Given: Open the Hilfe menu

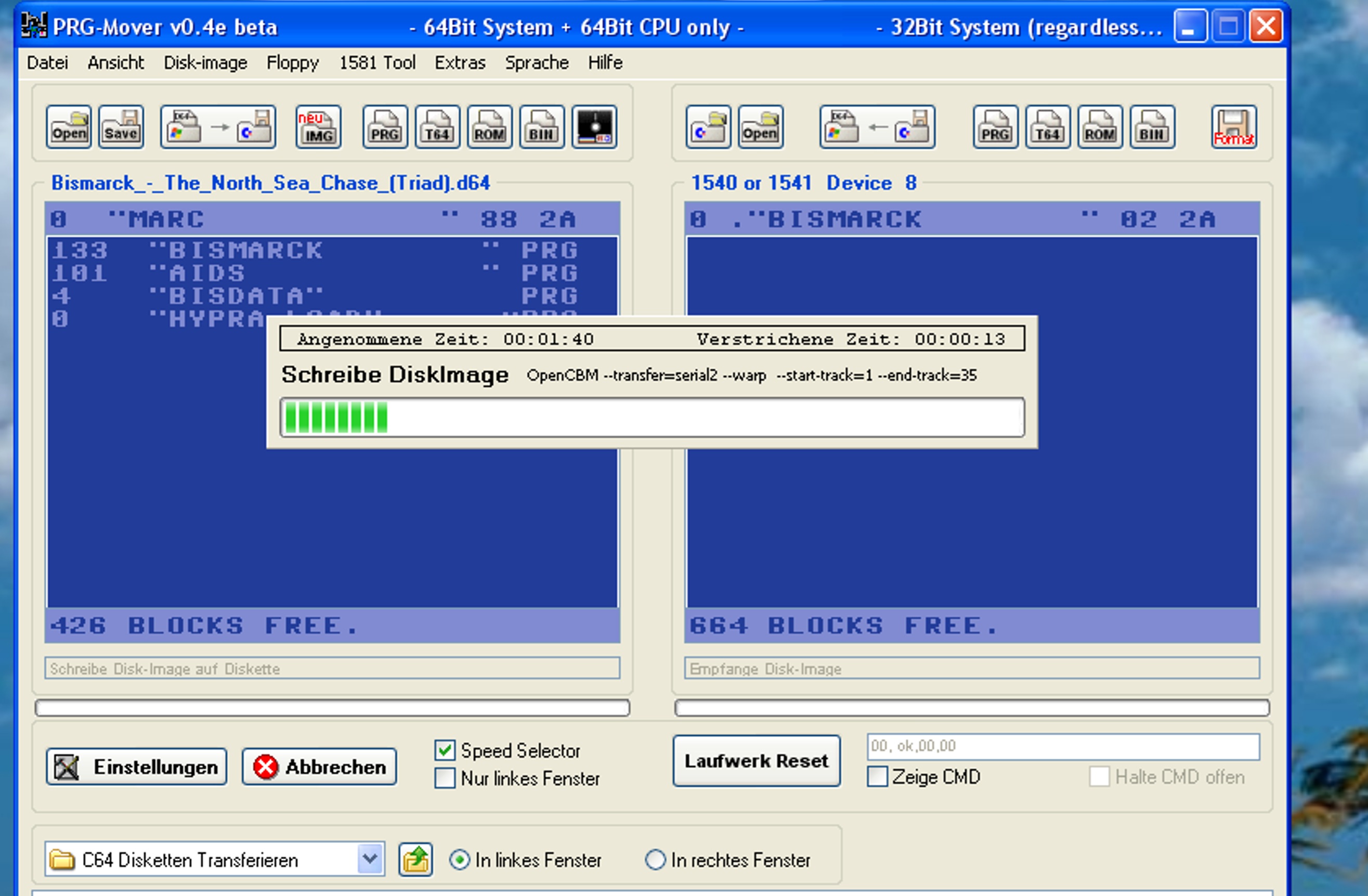Looking at the screenshot, I should click(605, 62).
